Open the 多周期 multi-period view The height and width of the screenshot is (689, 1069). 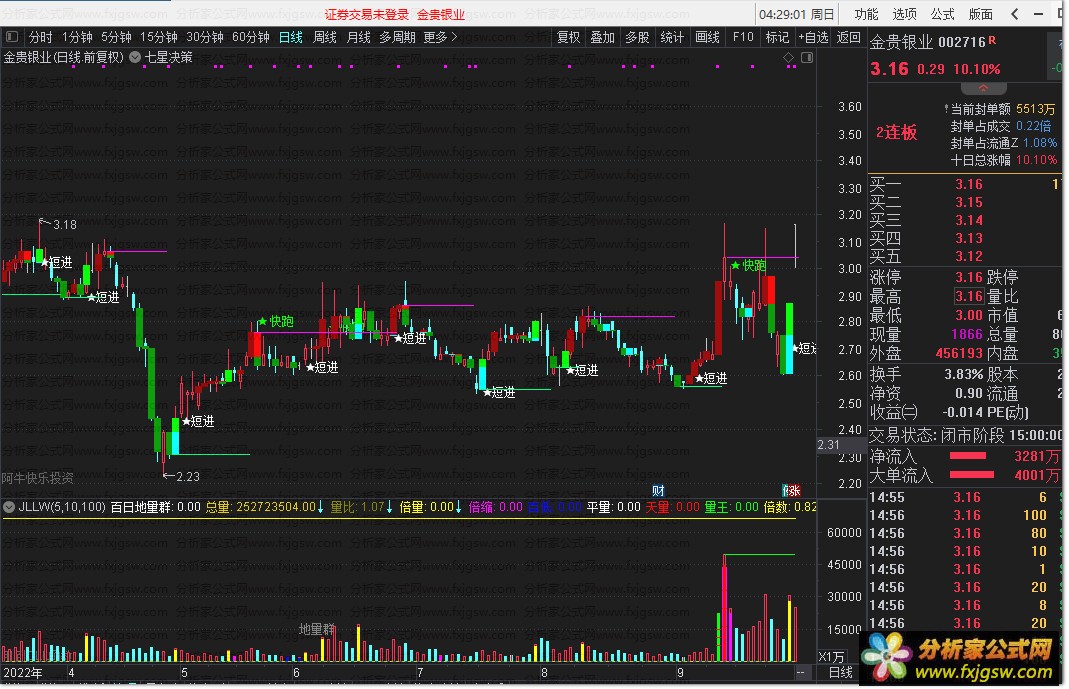pos(397,37)
